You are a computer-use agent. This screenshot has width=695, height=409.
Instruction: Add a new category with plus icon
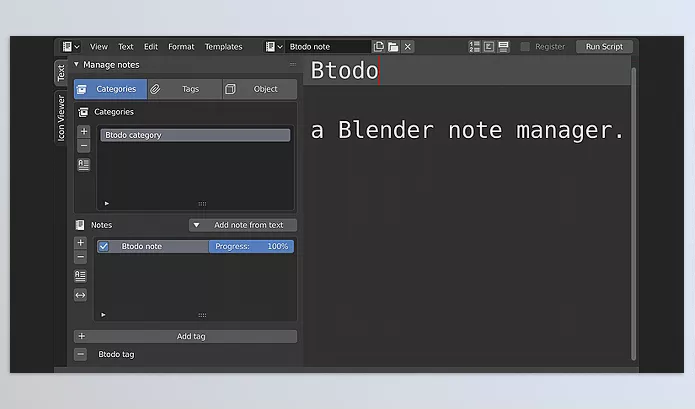tap(84, 131)
